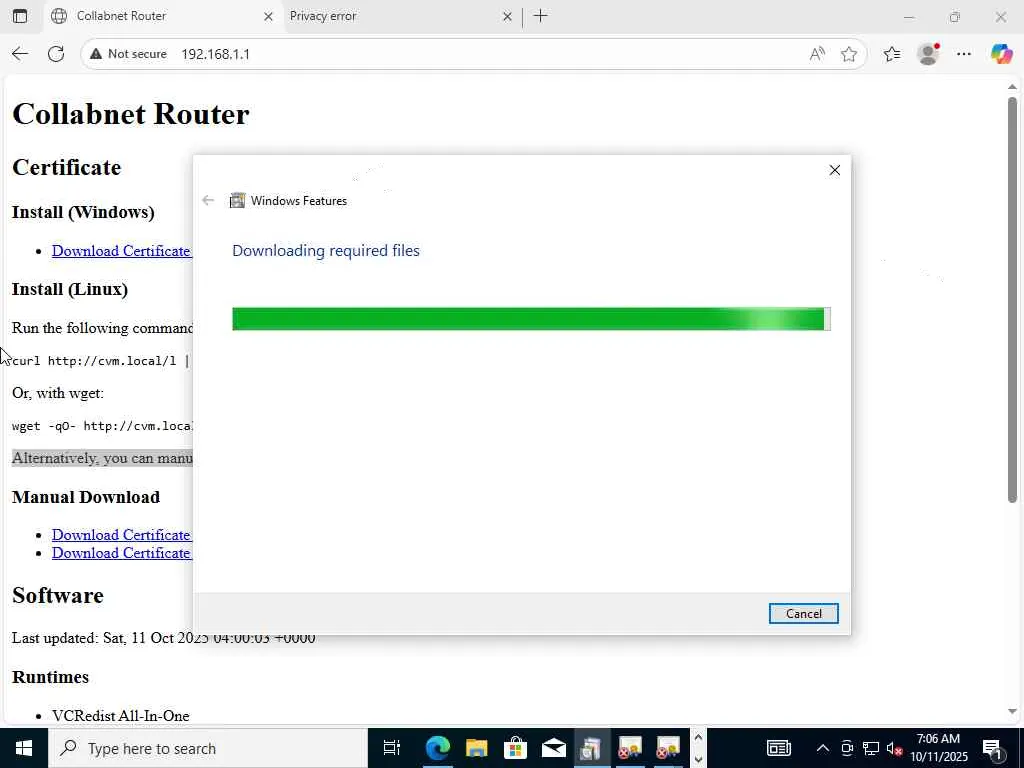This screenshot has width=1024, height=768.
Task: Open the tab actions menu icon
Action: pos(20,16)
